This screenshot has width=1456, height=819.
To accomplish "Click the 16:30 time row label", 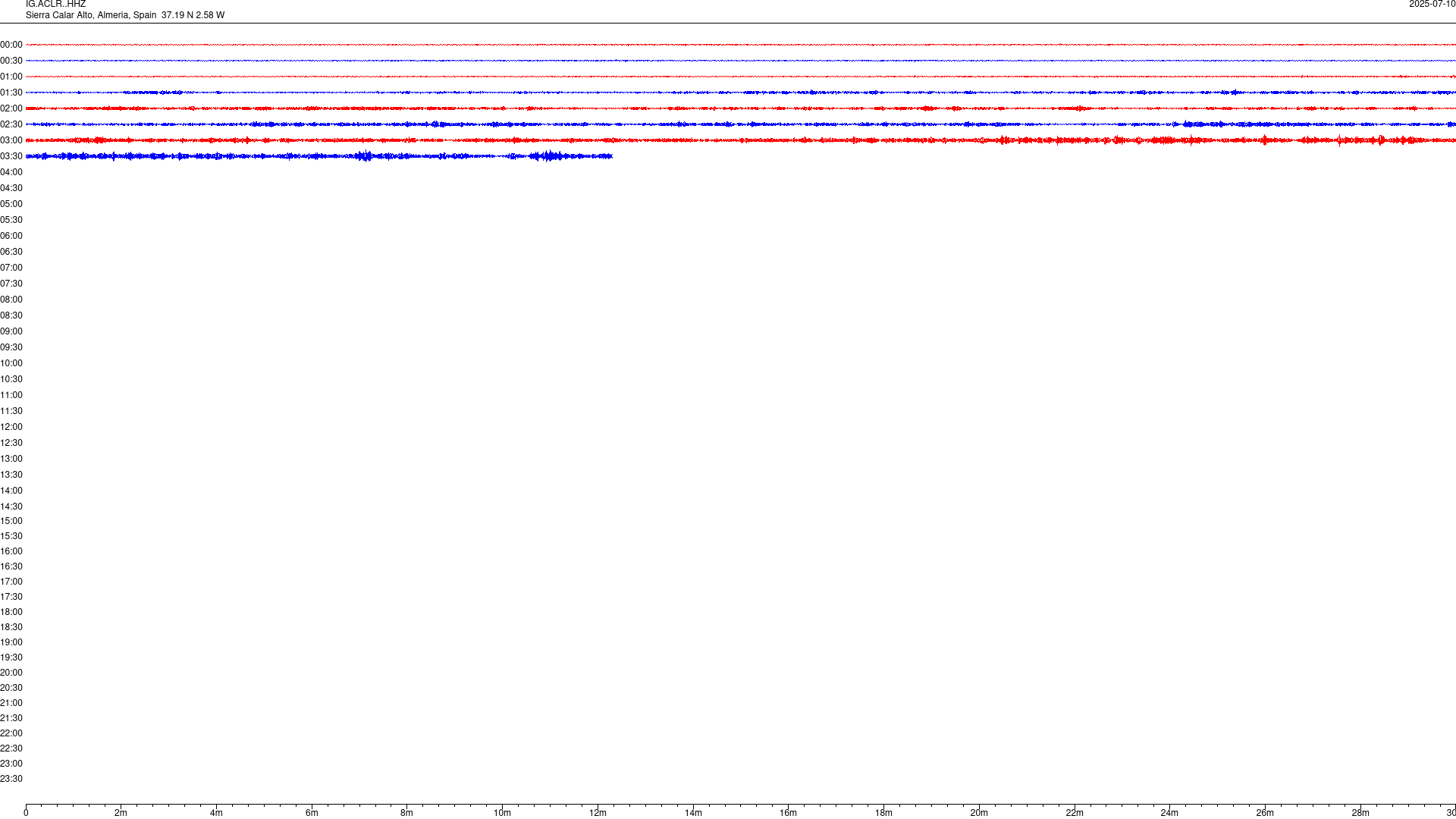I will tap(11, 566).
